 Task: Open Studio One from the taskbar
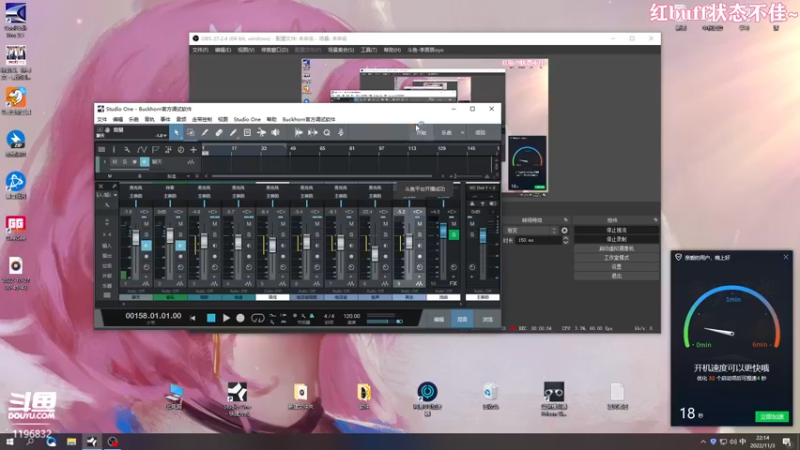point(92,442)
